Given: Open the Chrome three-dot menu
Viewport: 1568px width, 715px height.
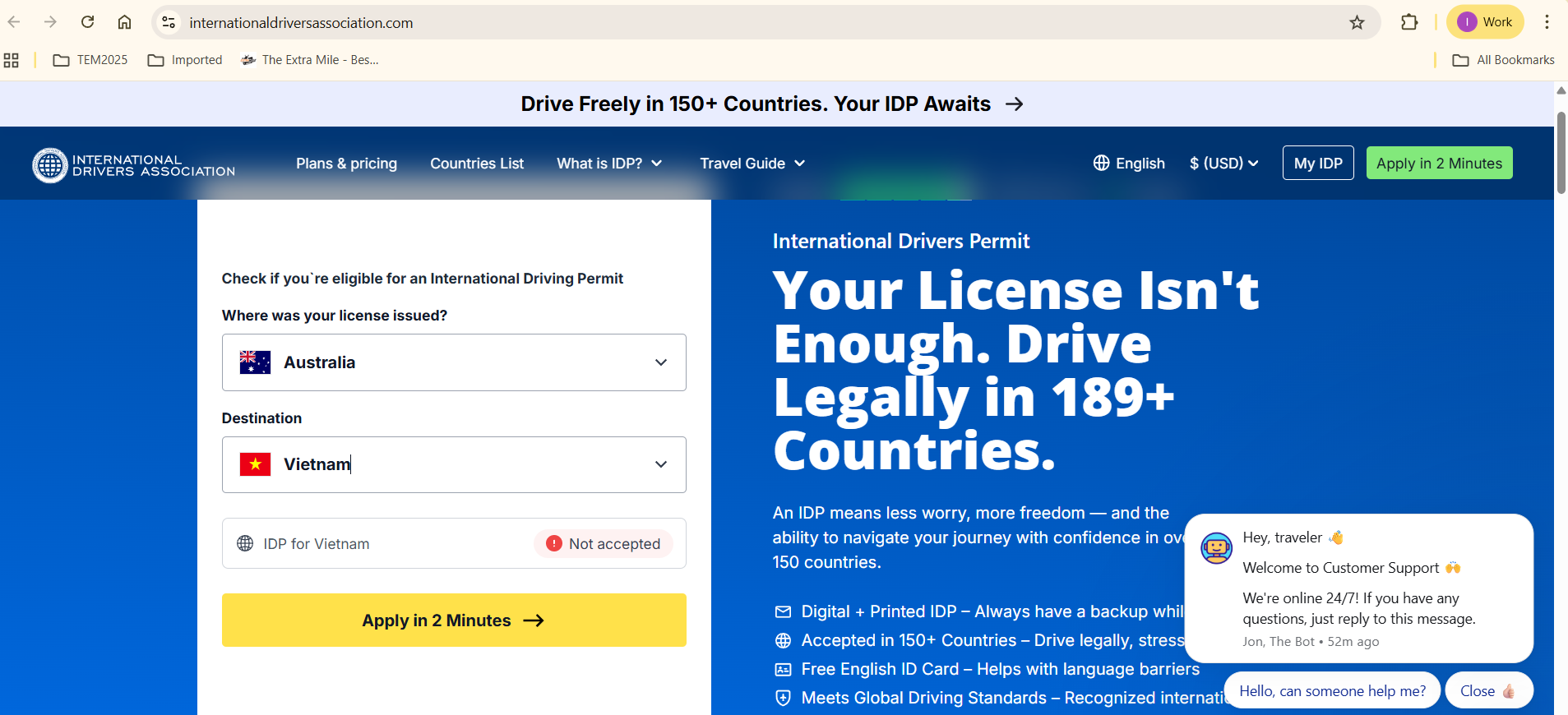Looking at the screenshot, I should (x=1547, y=22).
